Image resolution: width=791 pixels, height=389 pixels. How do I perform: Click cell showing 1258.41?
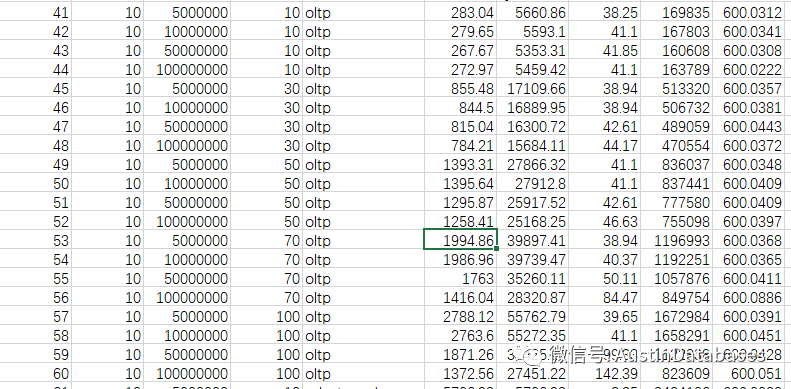pyautogui.click(x=460, y=221)
